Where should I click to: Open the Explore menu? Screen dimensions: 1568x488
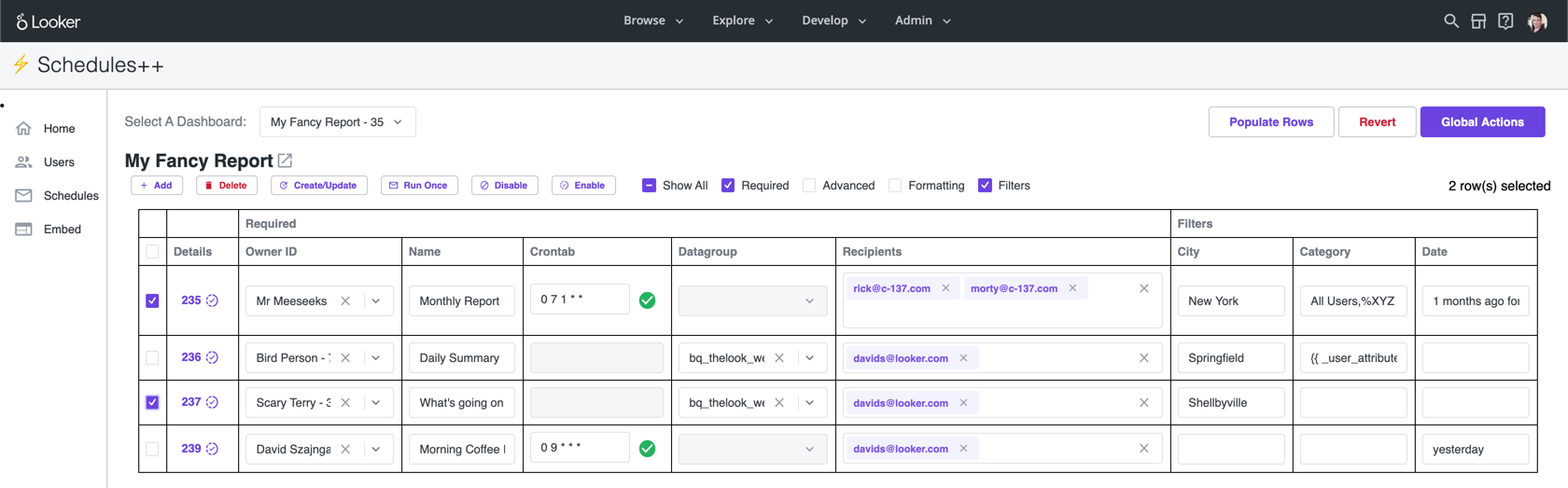tap(742, 21)
